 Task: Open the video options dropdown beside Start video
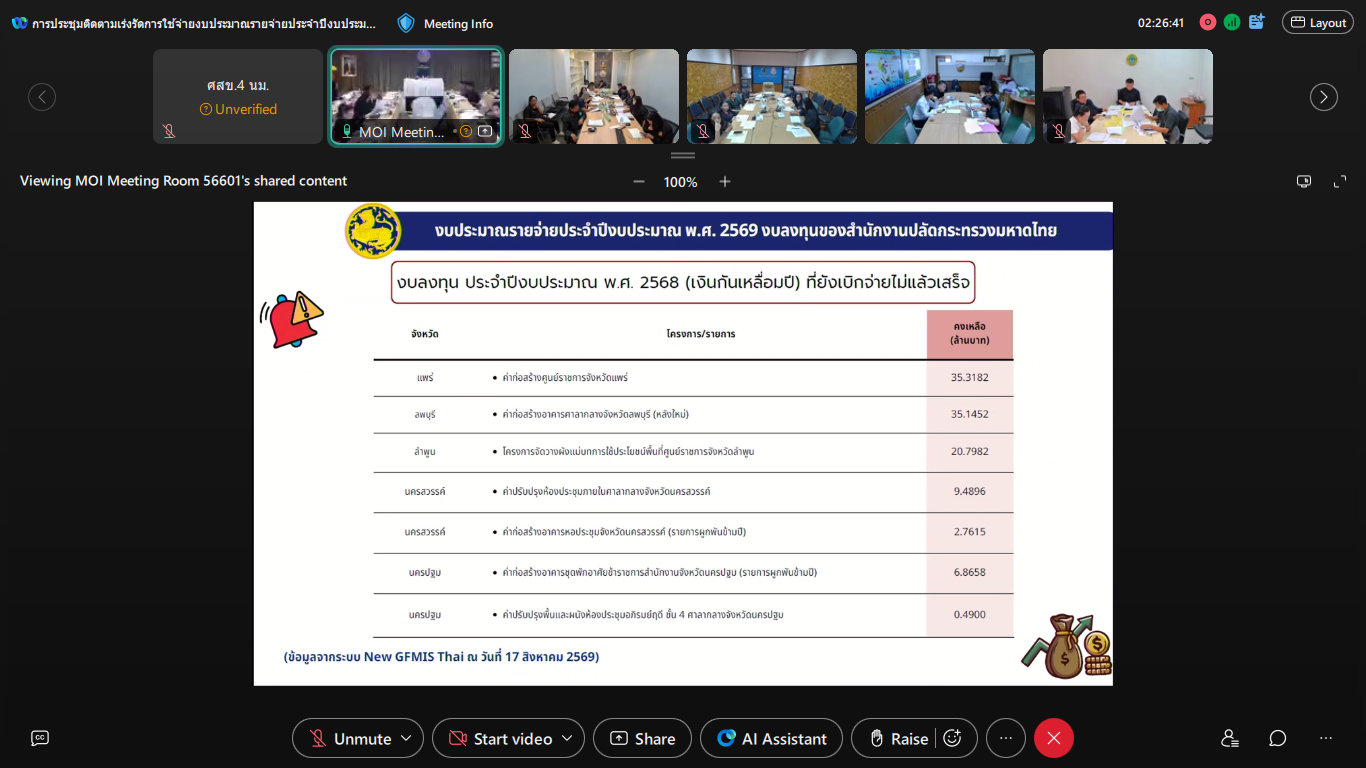(567, 739)
